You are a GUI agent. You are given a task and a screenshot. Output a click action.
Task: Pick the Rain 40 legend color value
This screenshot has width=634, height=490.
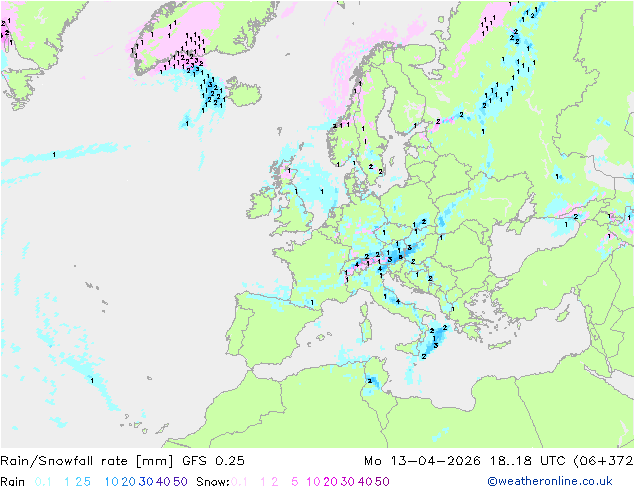[x=163, y=482]
